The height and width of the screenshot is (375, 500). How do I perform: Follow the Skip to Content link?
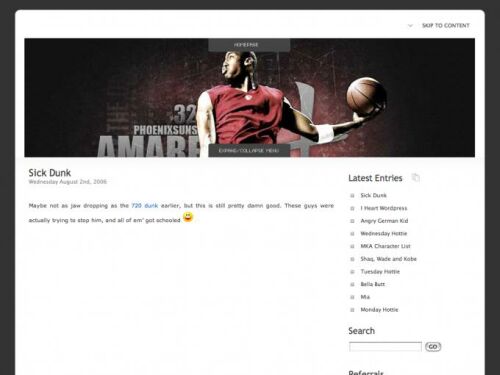click(446, 26)
